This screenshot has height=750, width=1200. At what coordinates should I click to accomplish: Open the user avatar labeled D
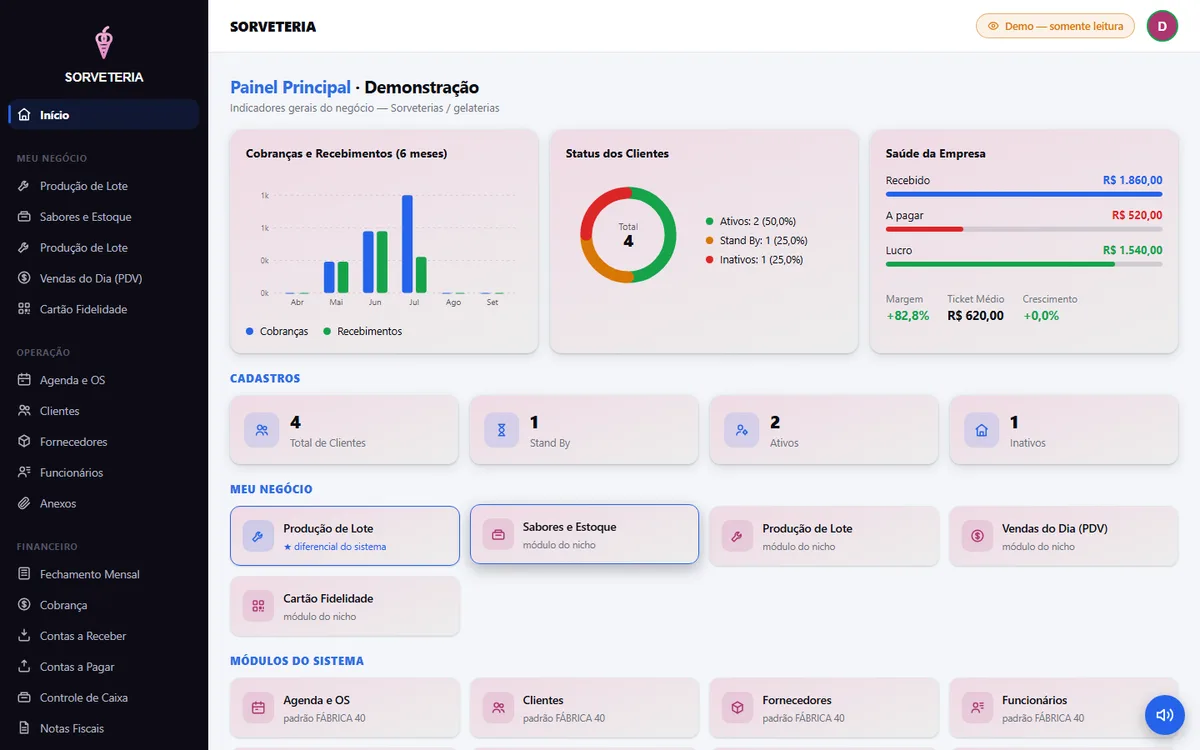[x=1162, y=26]
